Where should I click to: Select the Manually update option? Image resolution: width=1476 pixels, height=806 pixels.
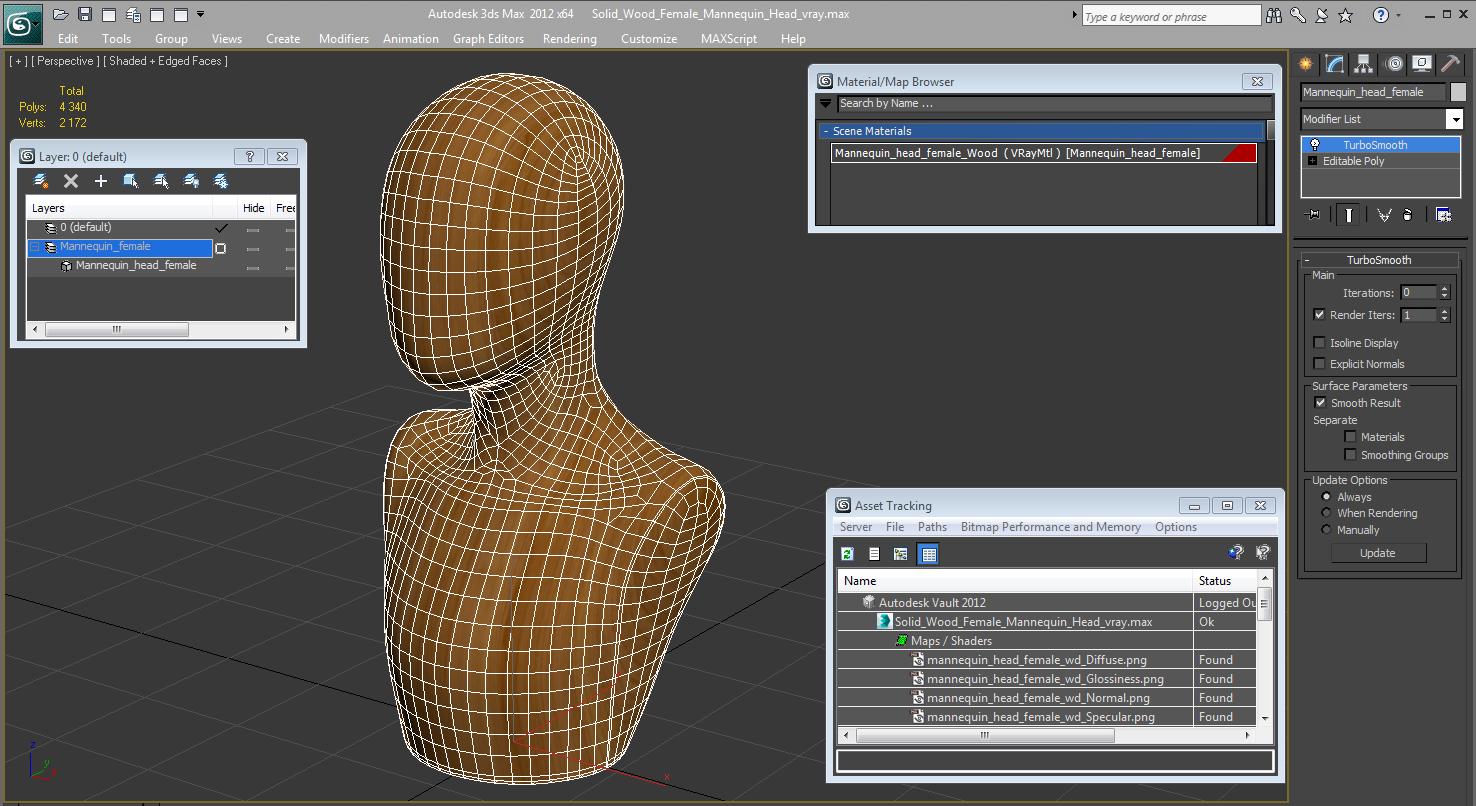point(1327,530)
